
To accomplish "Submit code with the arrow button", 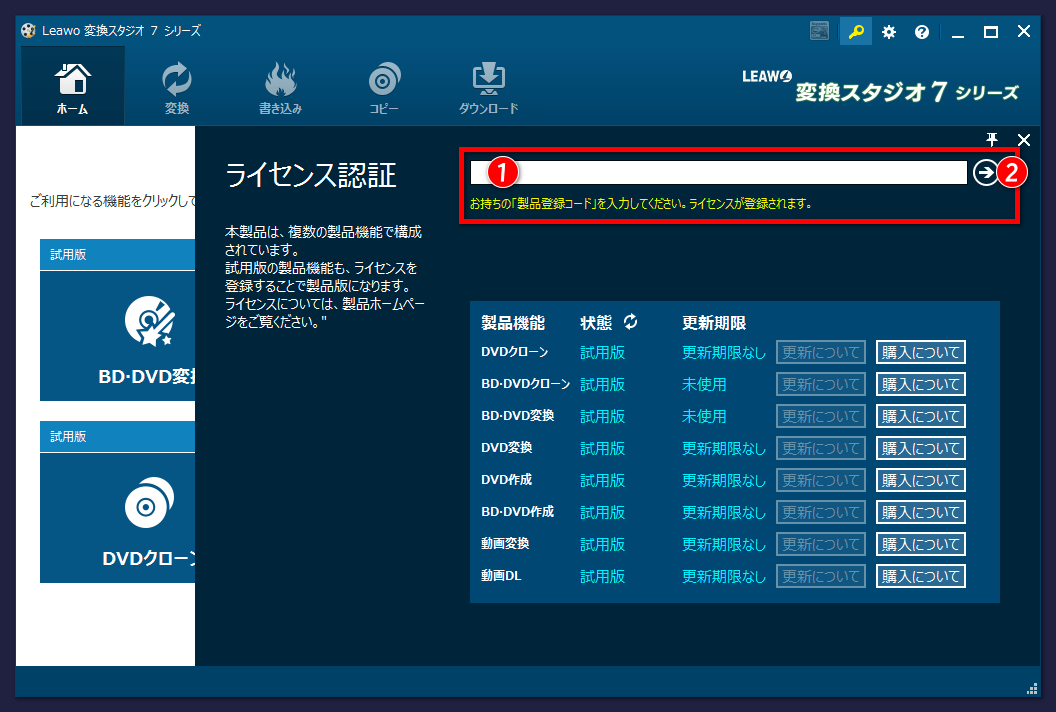I will click(985, 172).
